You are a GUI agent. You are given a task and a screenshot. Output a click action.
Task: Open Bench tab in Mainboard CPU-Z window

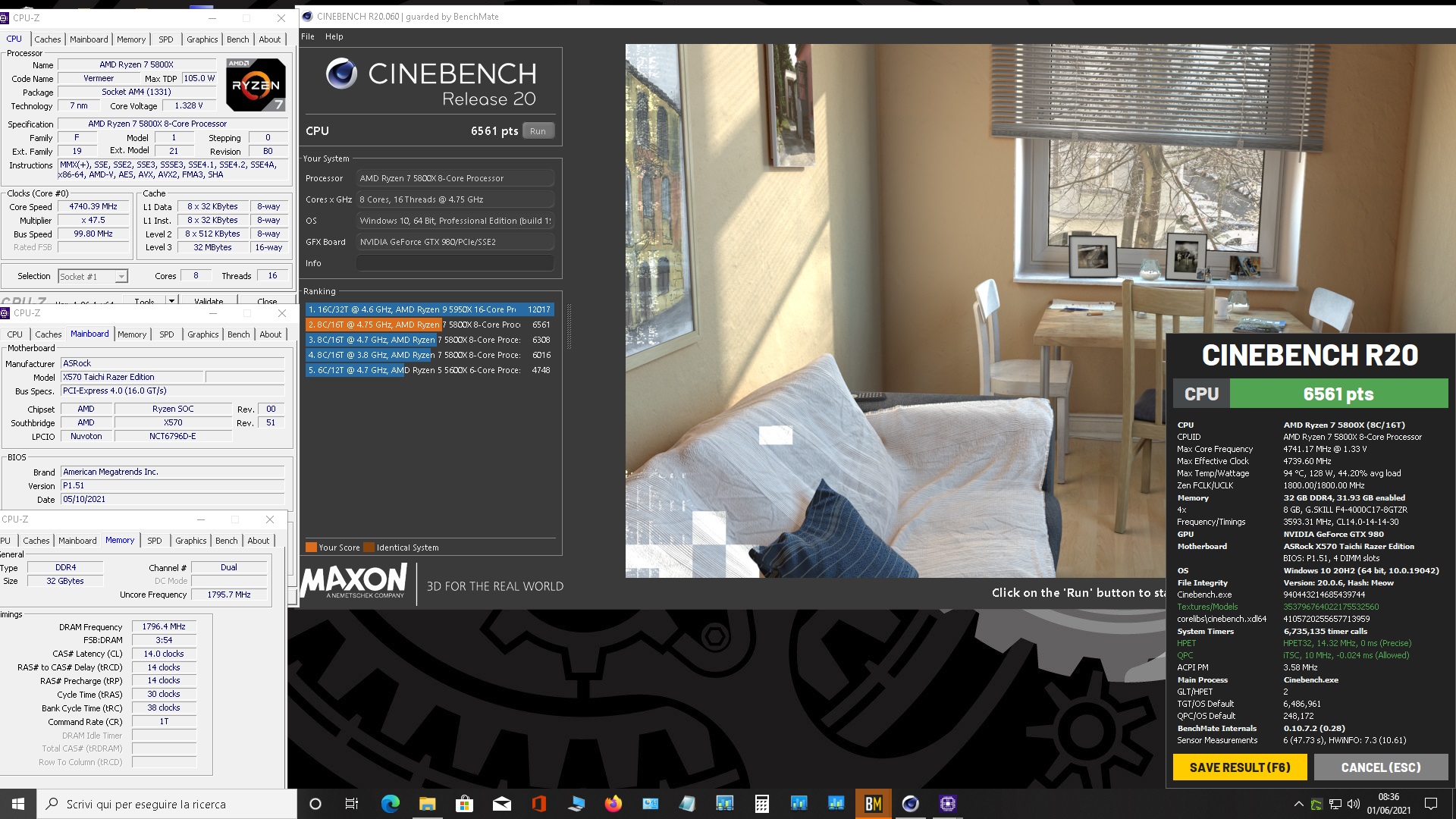(239, 334)
